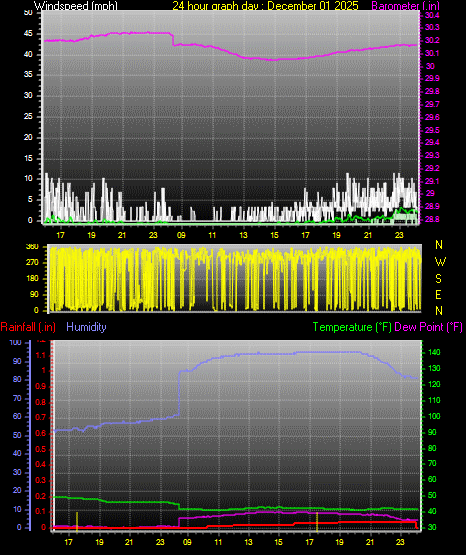Click the '29.1' barometer axis value
This screenshot has height=555, width=466.
pos(432,181)
